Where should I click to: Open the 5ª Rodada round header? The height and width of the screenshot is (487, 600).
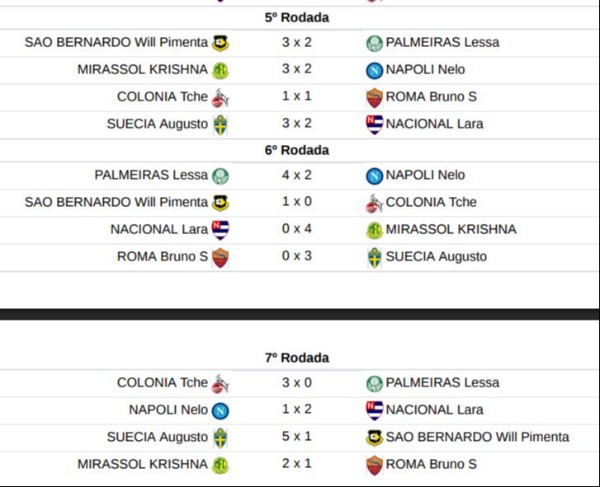point(297,18)
